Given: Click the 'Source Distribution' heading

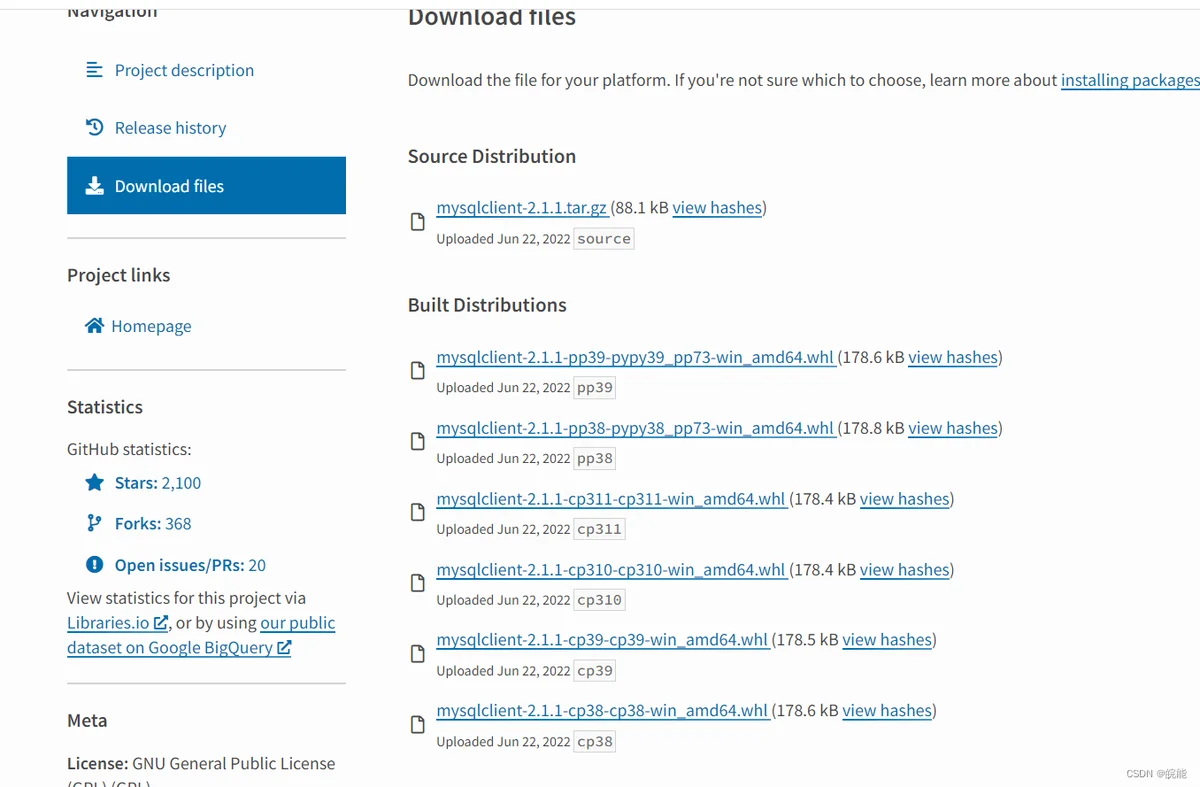Looking at the screenshot, I should 492,156.
